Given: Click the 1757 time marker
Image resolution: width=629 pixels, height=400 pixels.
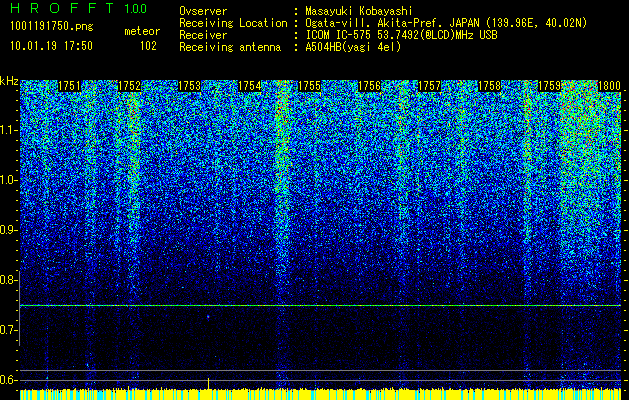Looking at the screenshot, I should coord(430,86).
